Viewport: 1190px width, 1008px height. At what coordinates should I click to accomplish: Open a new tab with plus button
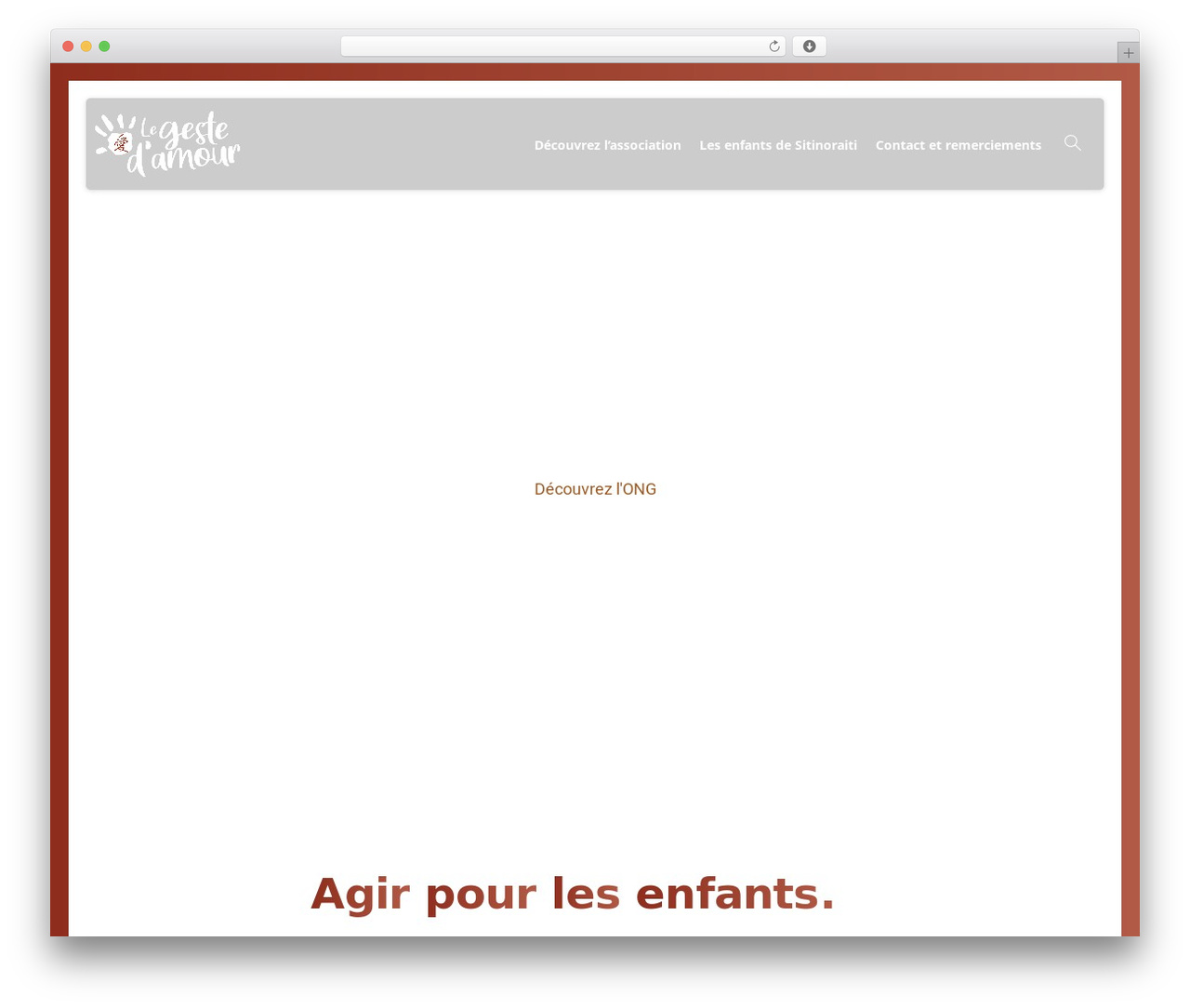[x=1128, y=53]
